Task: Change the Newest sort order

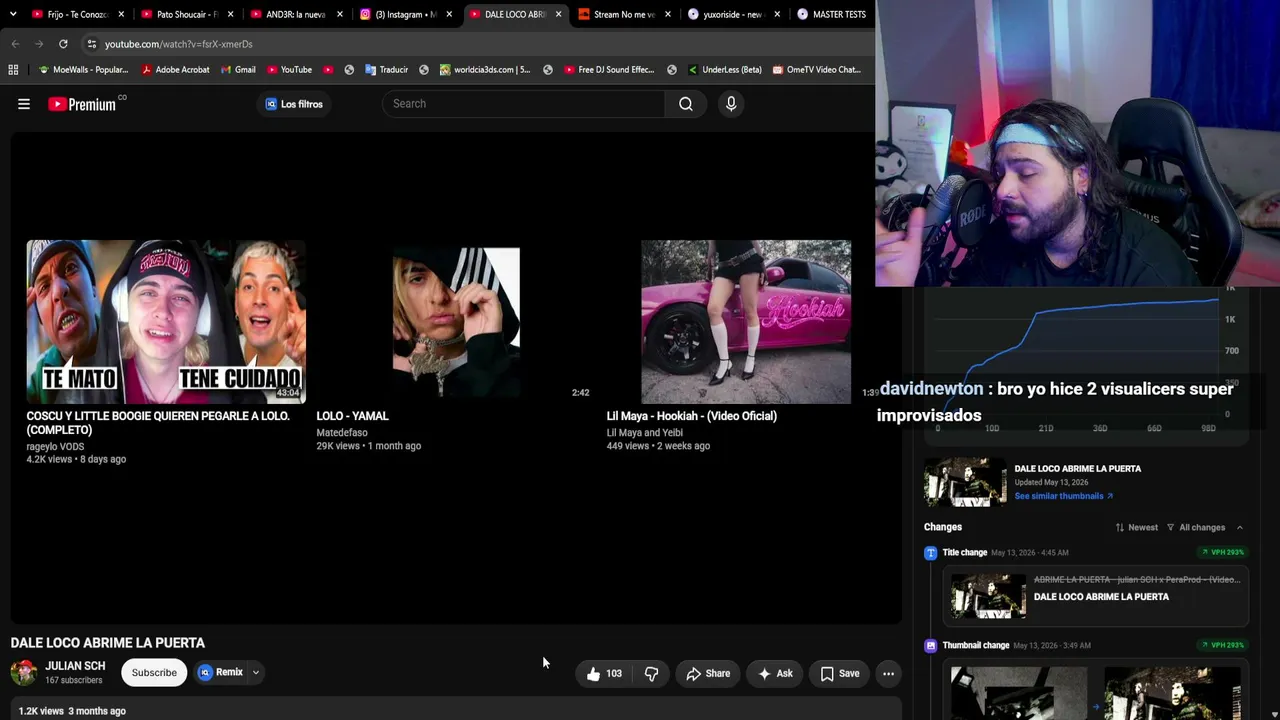Action: pos(1137,528)
